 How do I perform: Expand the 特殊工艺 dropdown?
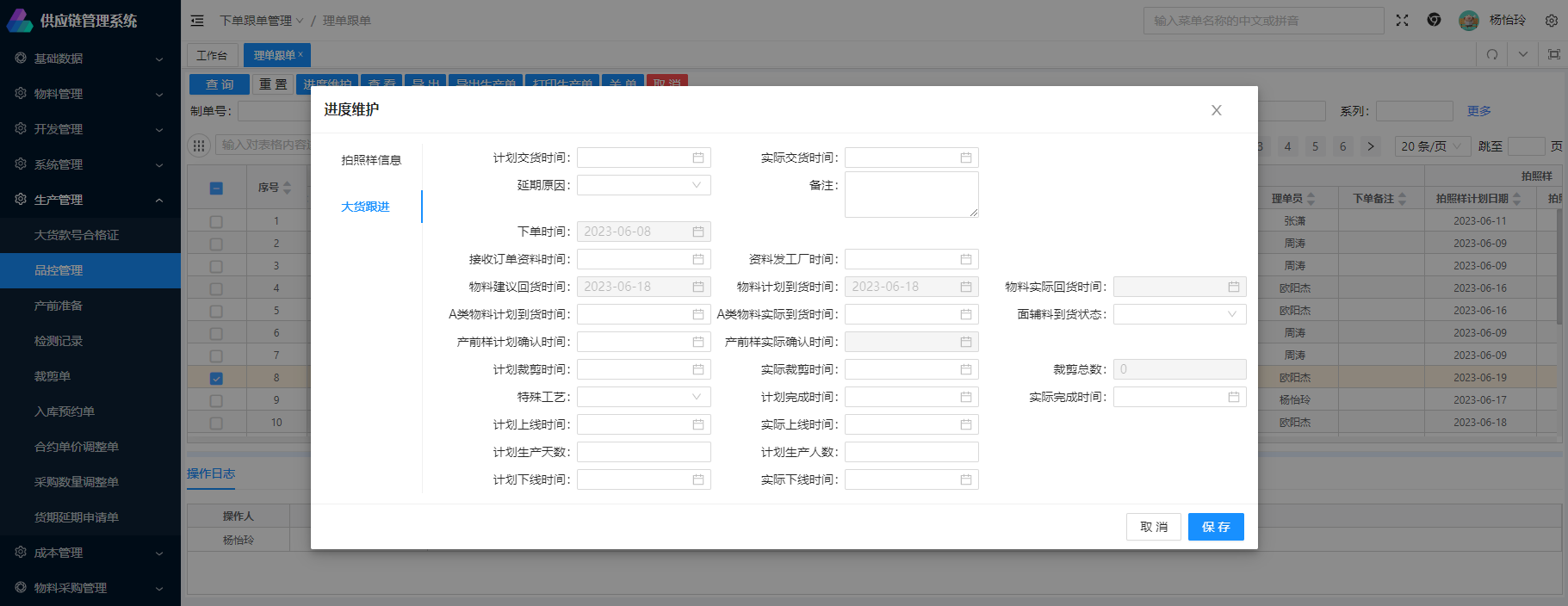pos(643,398)
